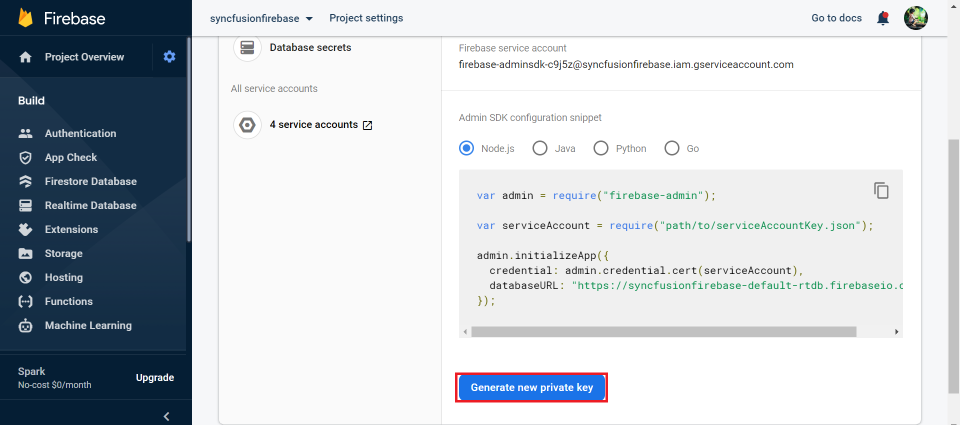Viewport: 960px width, 425px height.
Task: Select the Go radio button
Action: point(672,148)
